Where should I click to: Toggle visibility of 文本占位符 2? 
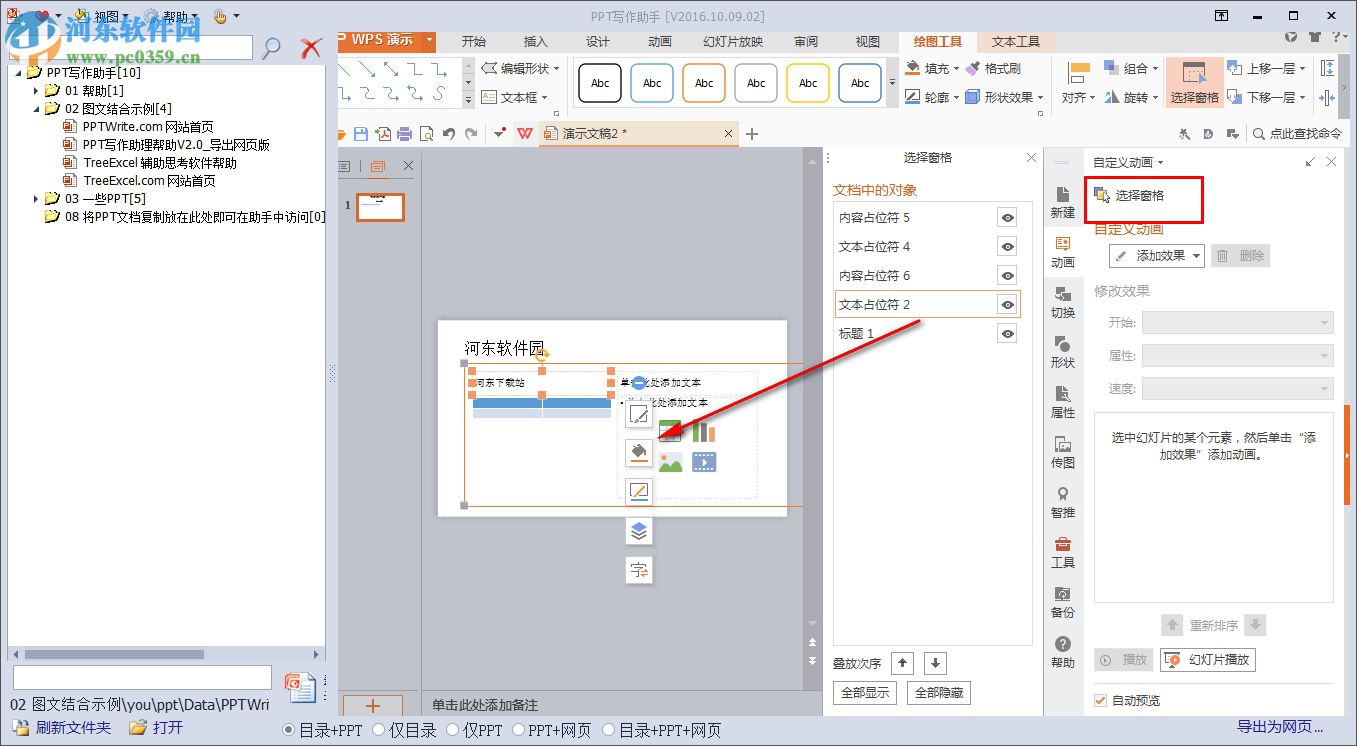click(x=1008, y=304)
